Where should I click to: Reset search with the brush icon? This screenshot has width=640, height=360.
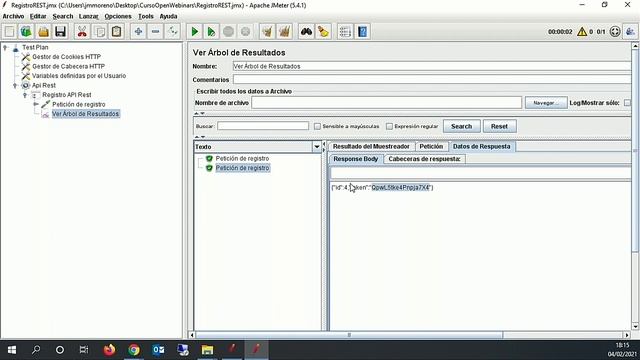click(x=323, y=31)
